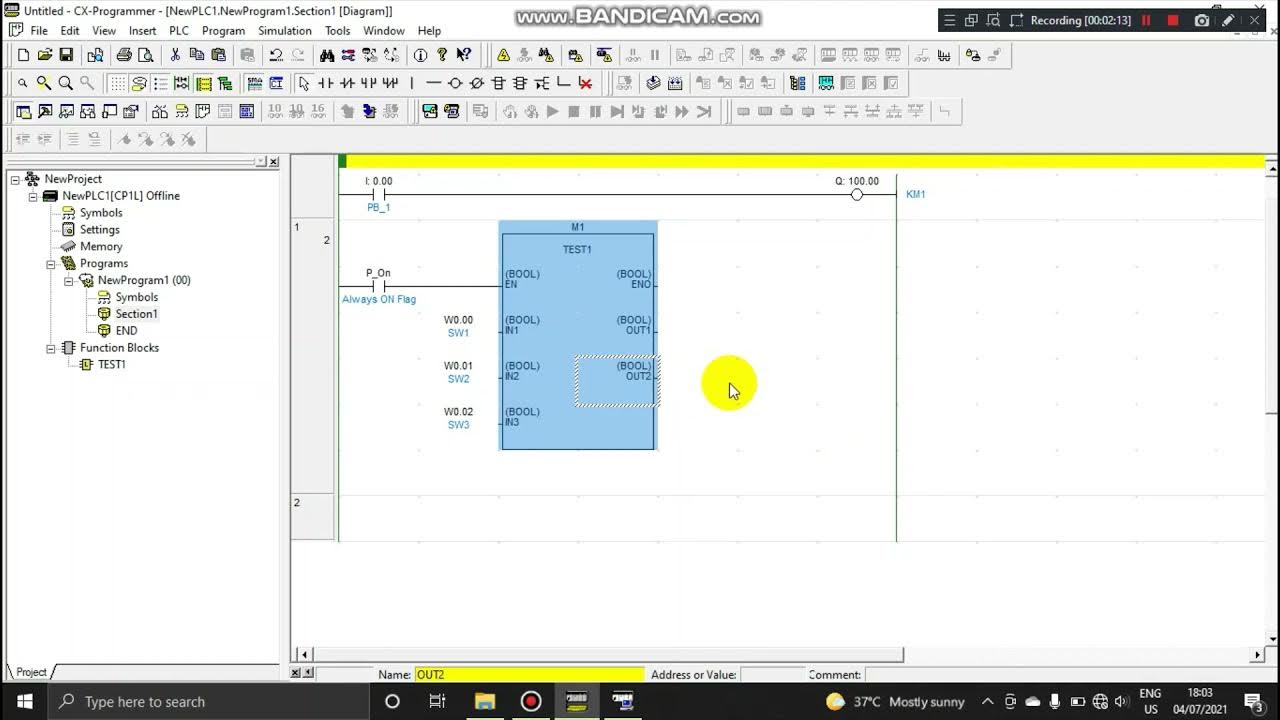The width and height of the screenshot is (1280, 720).
Task: Click the yellow question mark Help icon
Action: point(442,55)
